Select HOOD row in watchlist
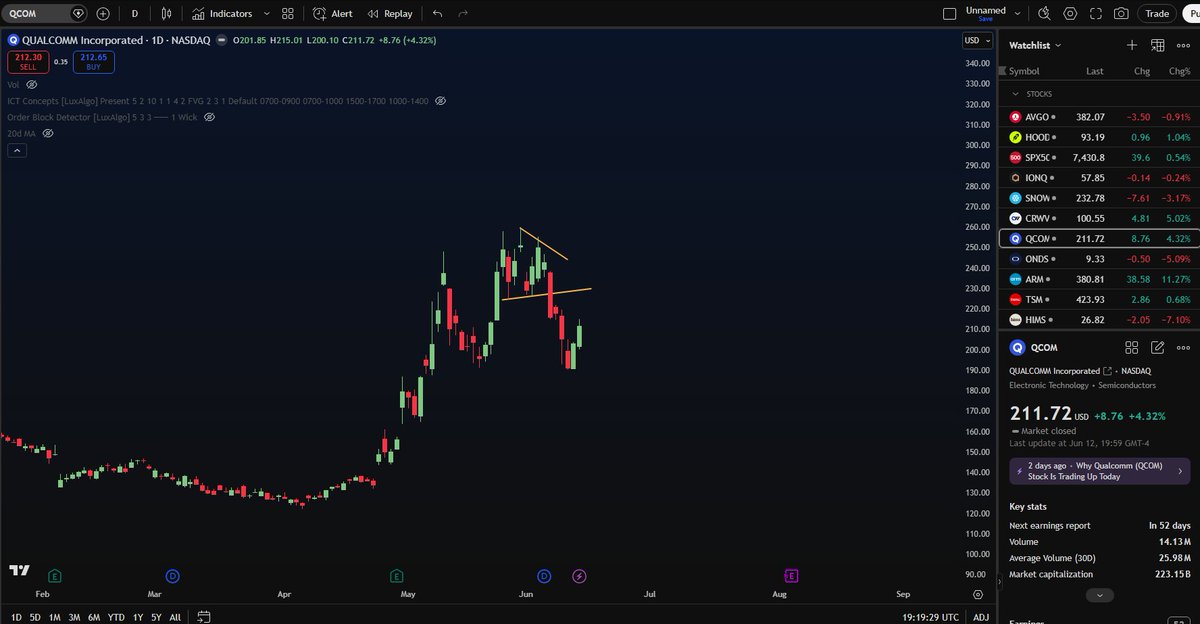This screenshot has height=624, width=1200. coord(1098,137)
